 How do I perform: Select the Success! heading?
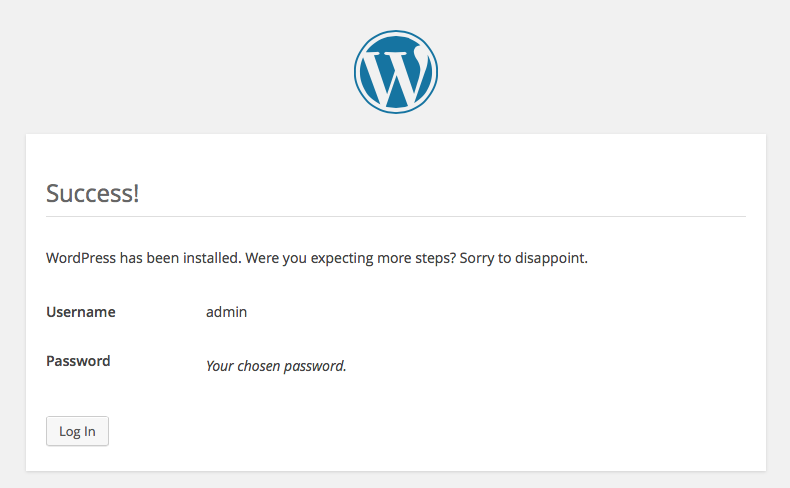(x=92, y=193)
